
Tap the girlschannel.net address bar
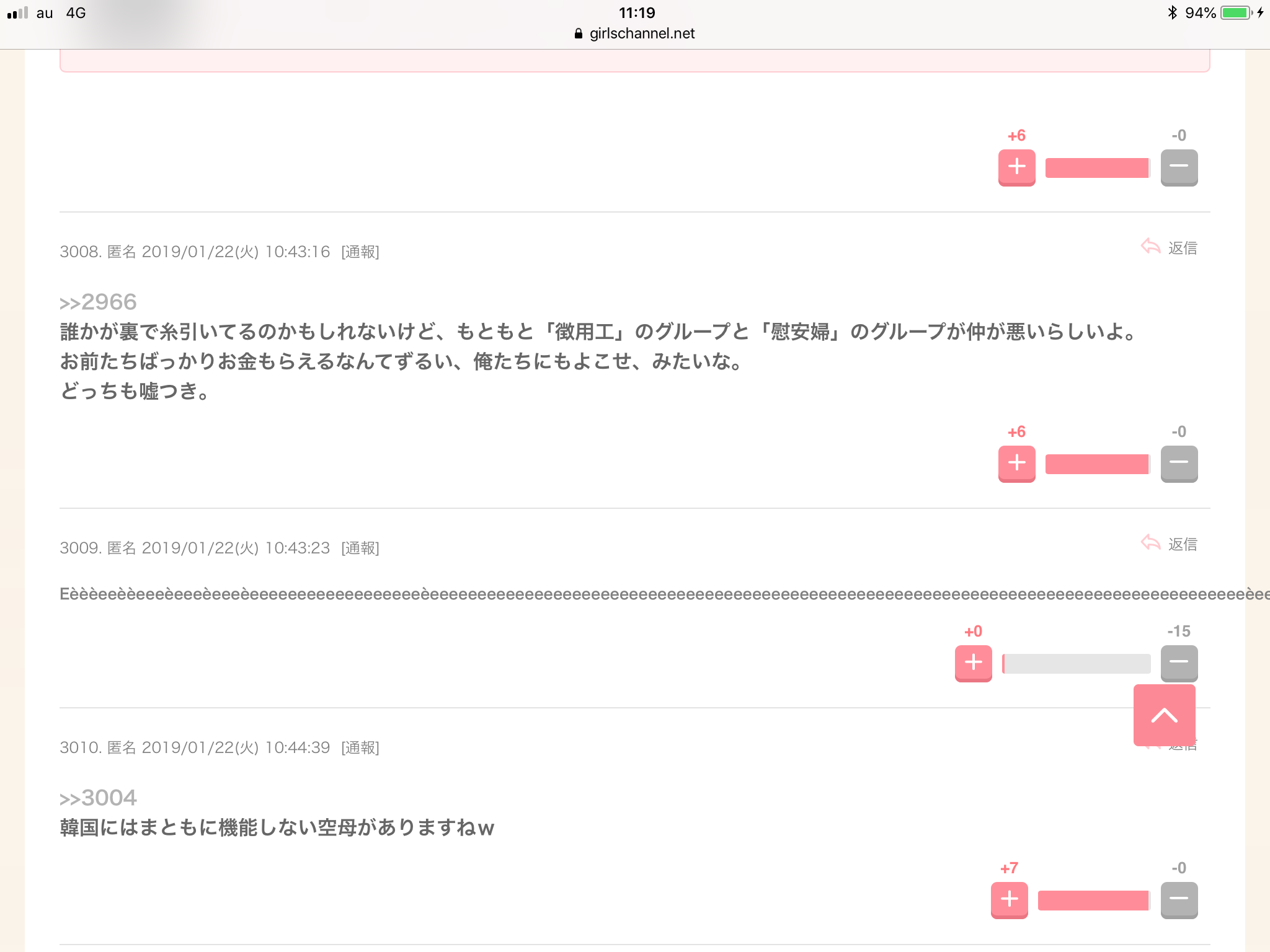[635, 33]
